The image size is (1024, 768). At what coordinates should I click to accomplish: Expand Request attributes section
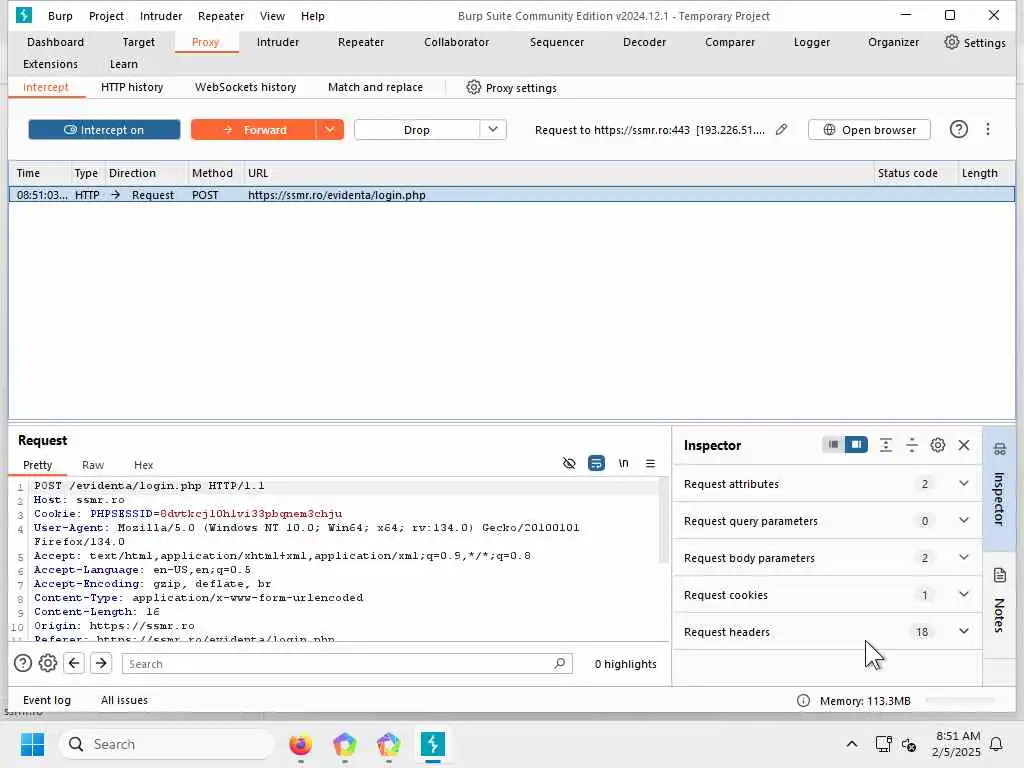[x=963, y=484]
